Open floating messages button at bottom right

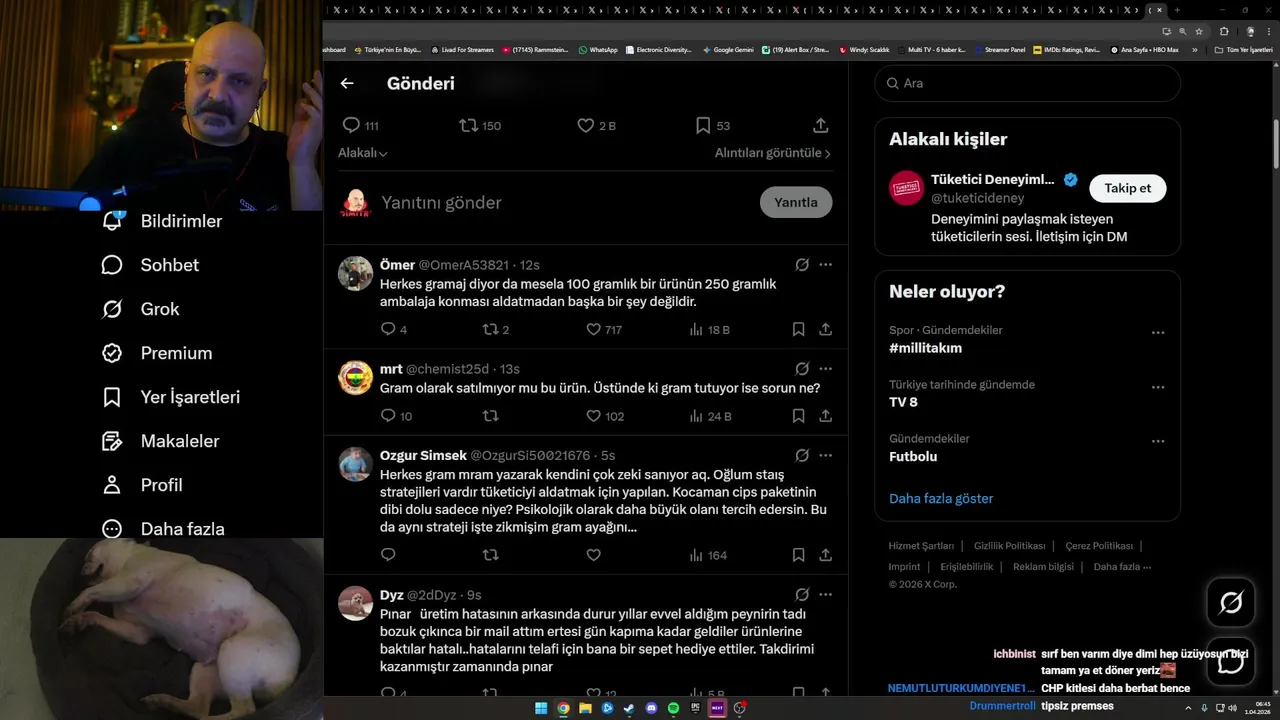coord(1231,662)
